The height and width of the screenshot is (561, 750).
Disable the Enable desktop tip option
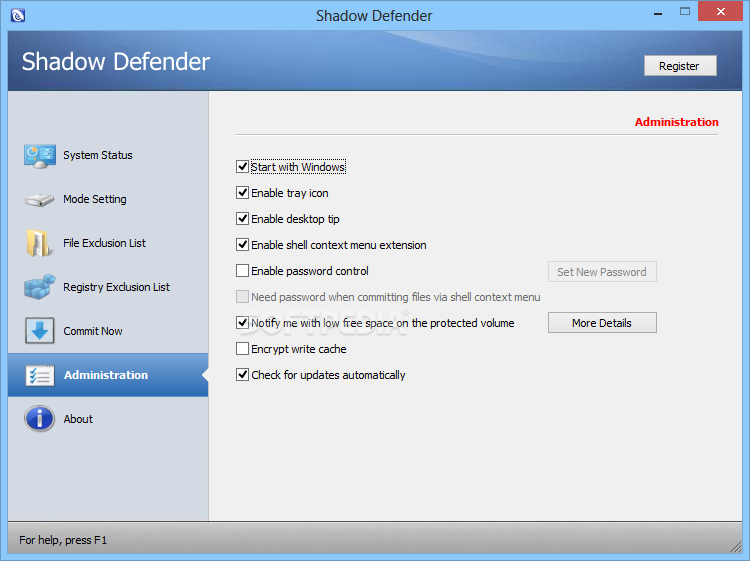[x=243, y=219]
